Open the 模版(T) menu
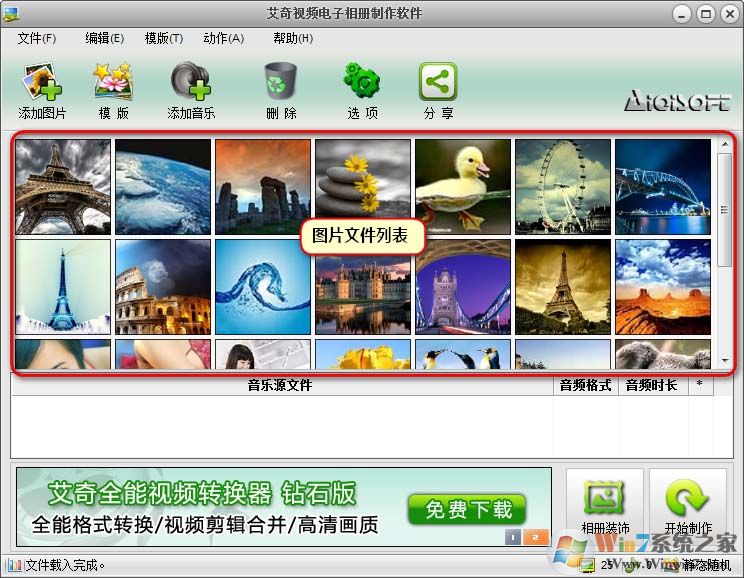The height and width of the screenshot is (578, 744). click(164, 38)
